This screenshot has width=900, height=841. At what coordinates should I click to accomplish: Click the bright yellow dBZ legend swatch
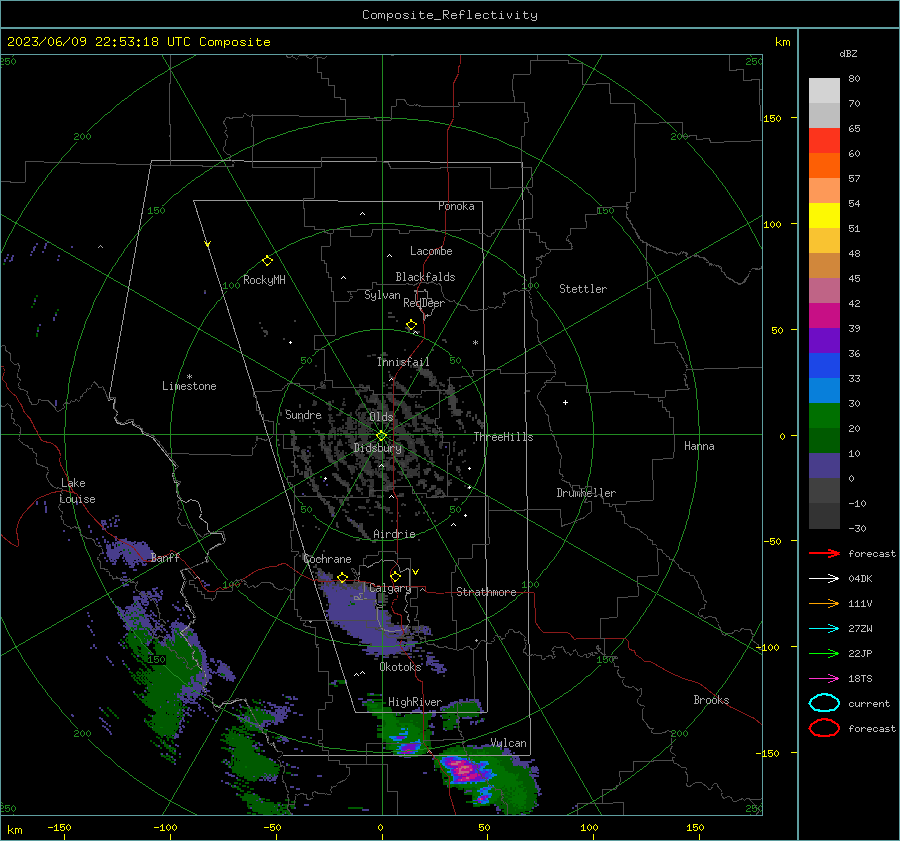[x=824, y=216]
